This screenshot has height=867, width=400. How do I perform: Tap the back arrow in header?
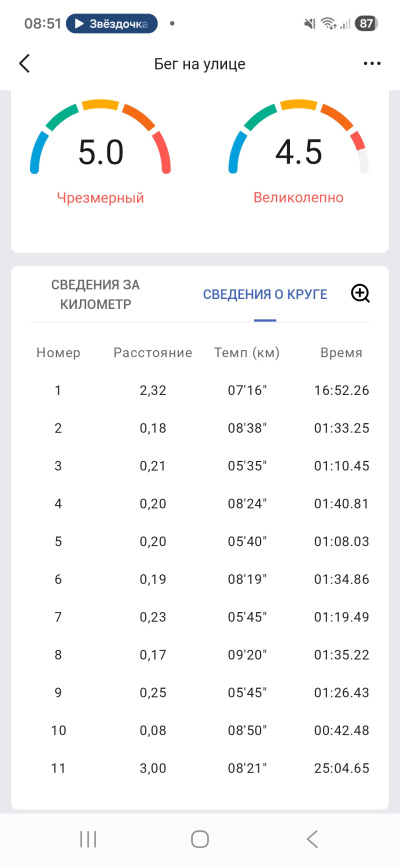point(24,64)
